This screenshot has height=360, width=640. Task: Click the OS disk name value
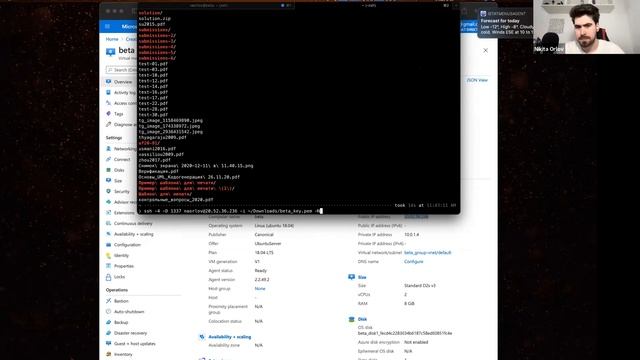pos(405,333)
